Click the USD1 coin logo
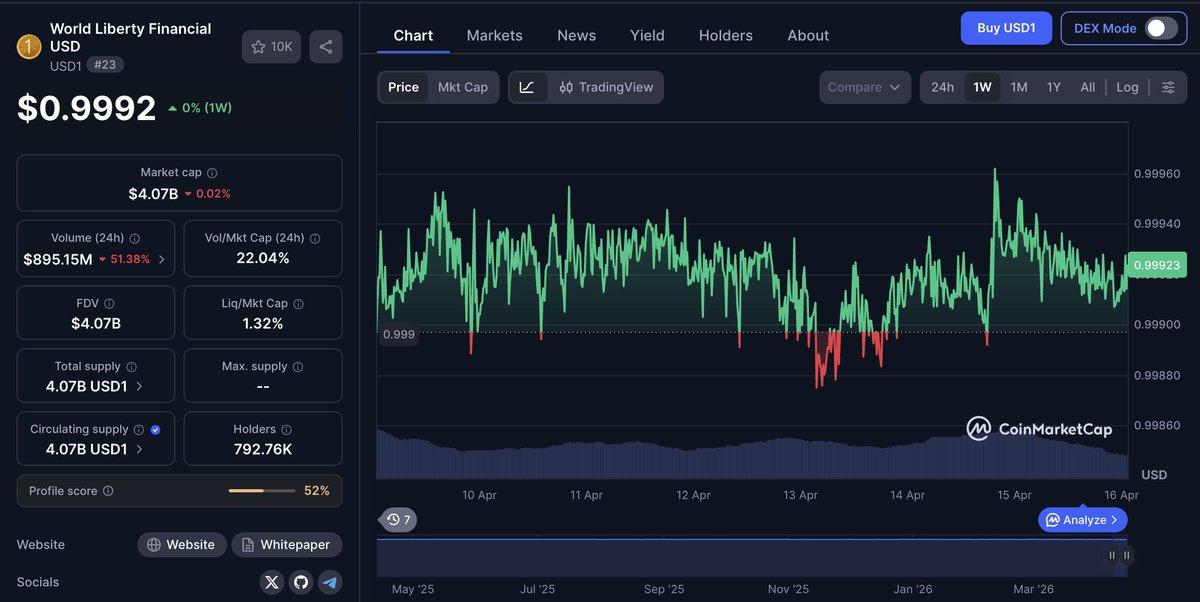The width and height of the screenshot is (1200, 602). click(x=29, y=46)
